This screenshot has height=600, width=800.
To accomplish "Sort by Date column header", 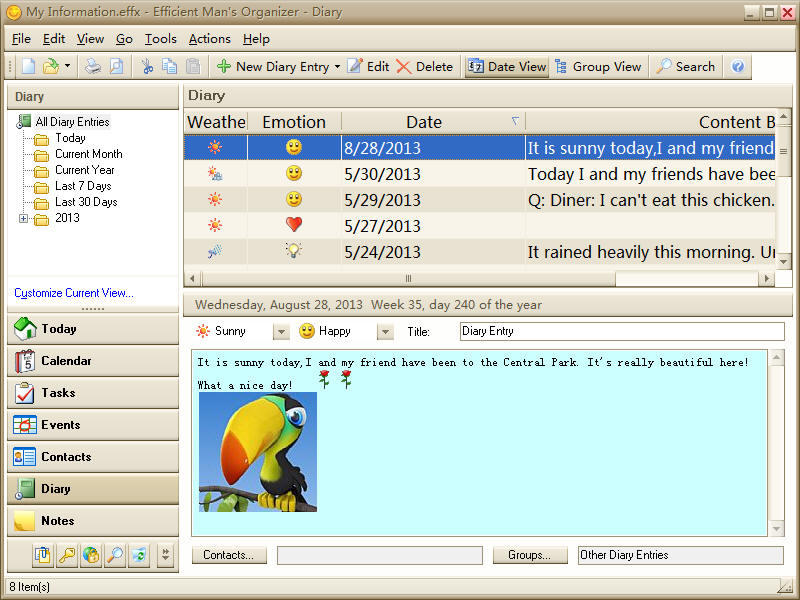I will tap(433, 122).
